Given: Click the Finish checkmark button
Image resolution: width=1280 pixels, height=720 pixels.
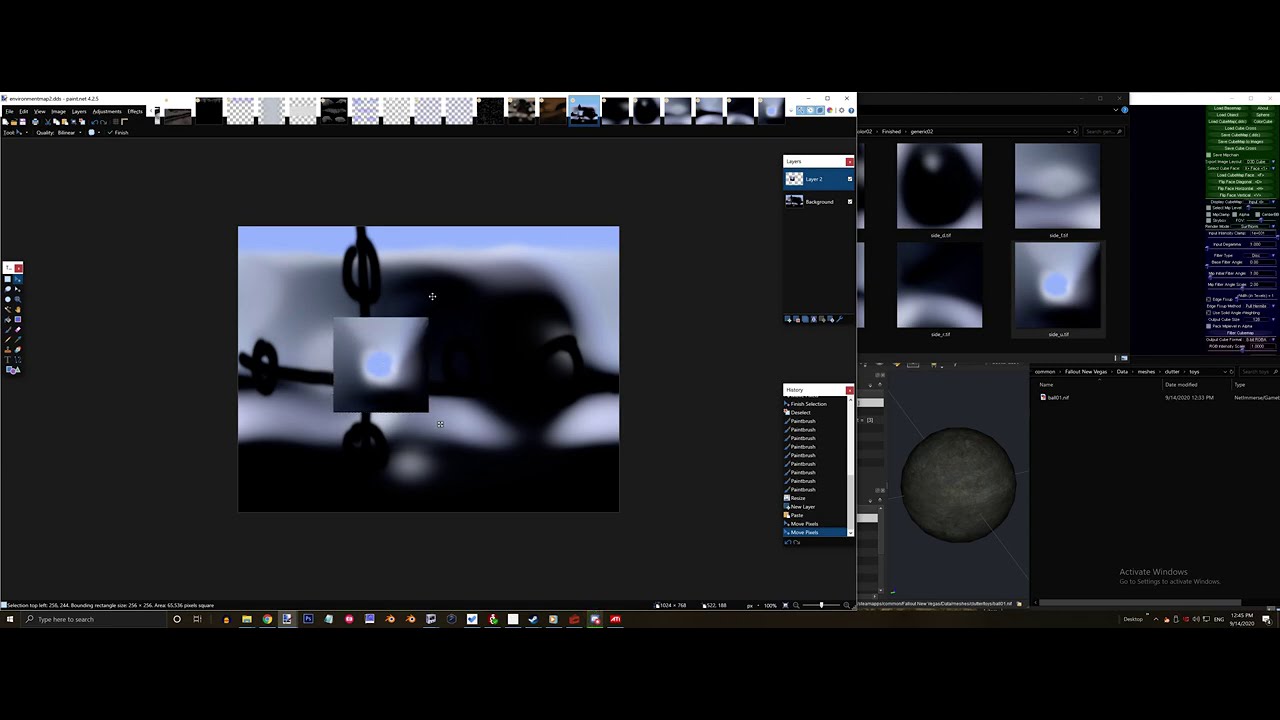Looking at the screenshot, I should point(118,133).
